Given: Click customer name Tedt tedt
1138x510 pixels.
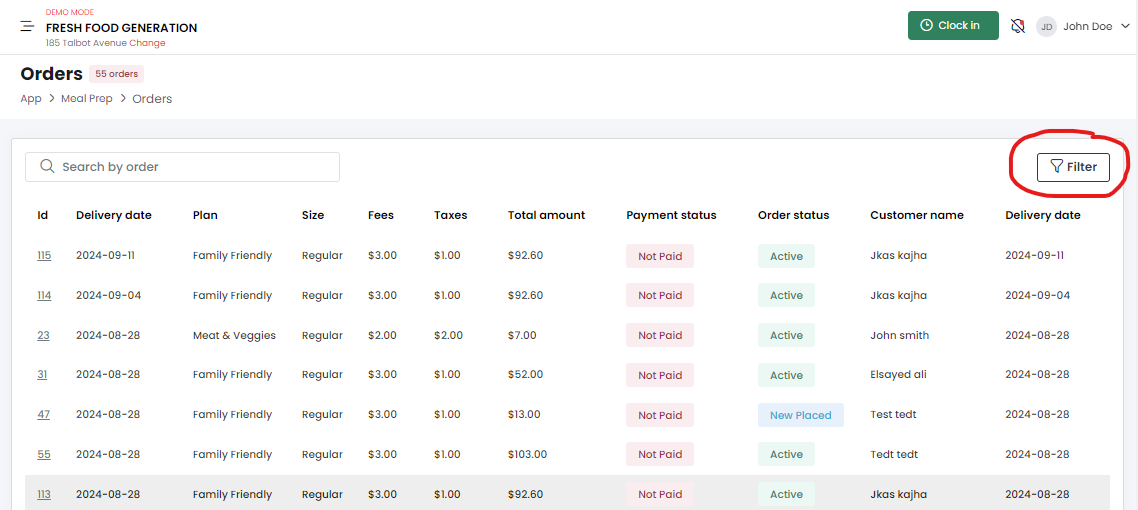Looking at the screenshot, I should click(x=894, y=454).
